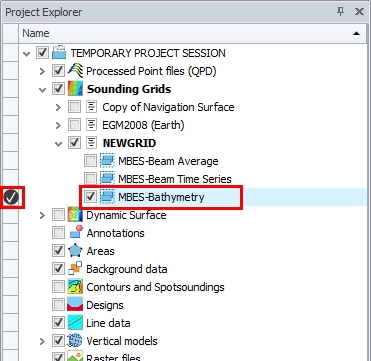Viewport: 371px width, 361px height.
Task: Click the Dynamic Surface icon
Action: (x=75, y=215)
